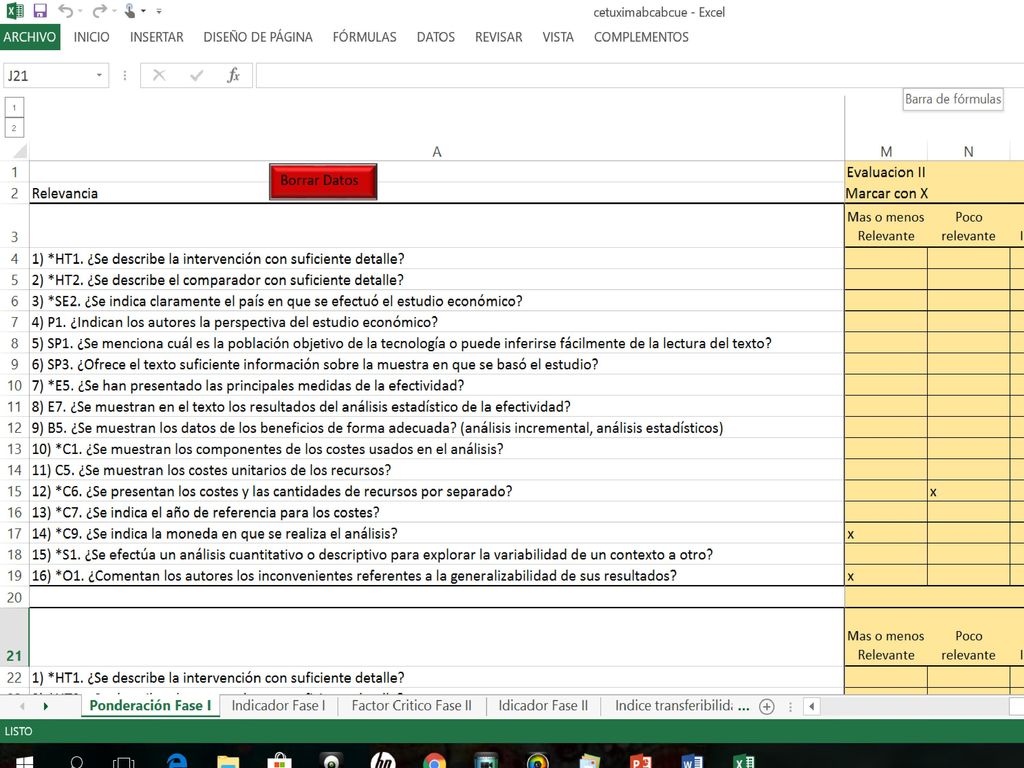This screenshot has height=768, width=1024.
Task: Collapse outline to level 1
Action: (14, 107)
